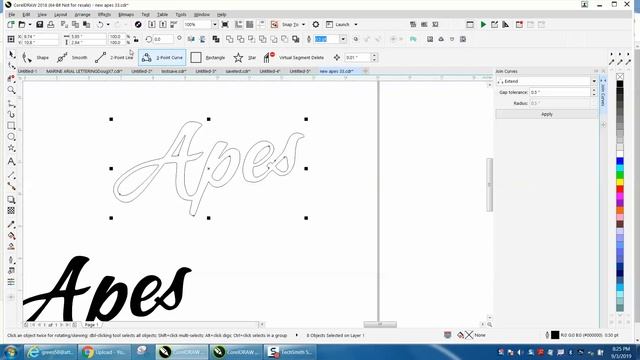Switch to the Untitled-4 document tab

click(269, 71)
